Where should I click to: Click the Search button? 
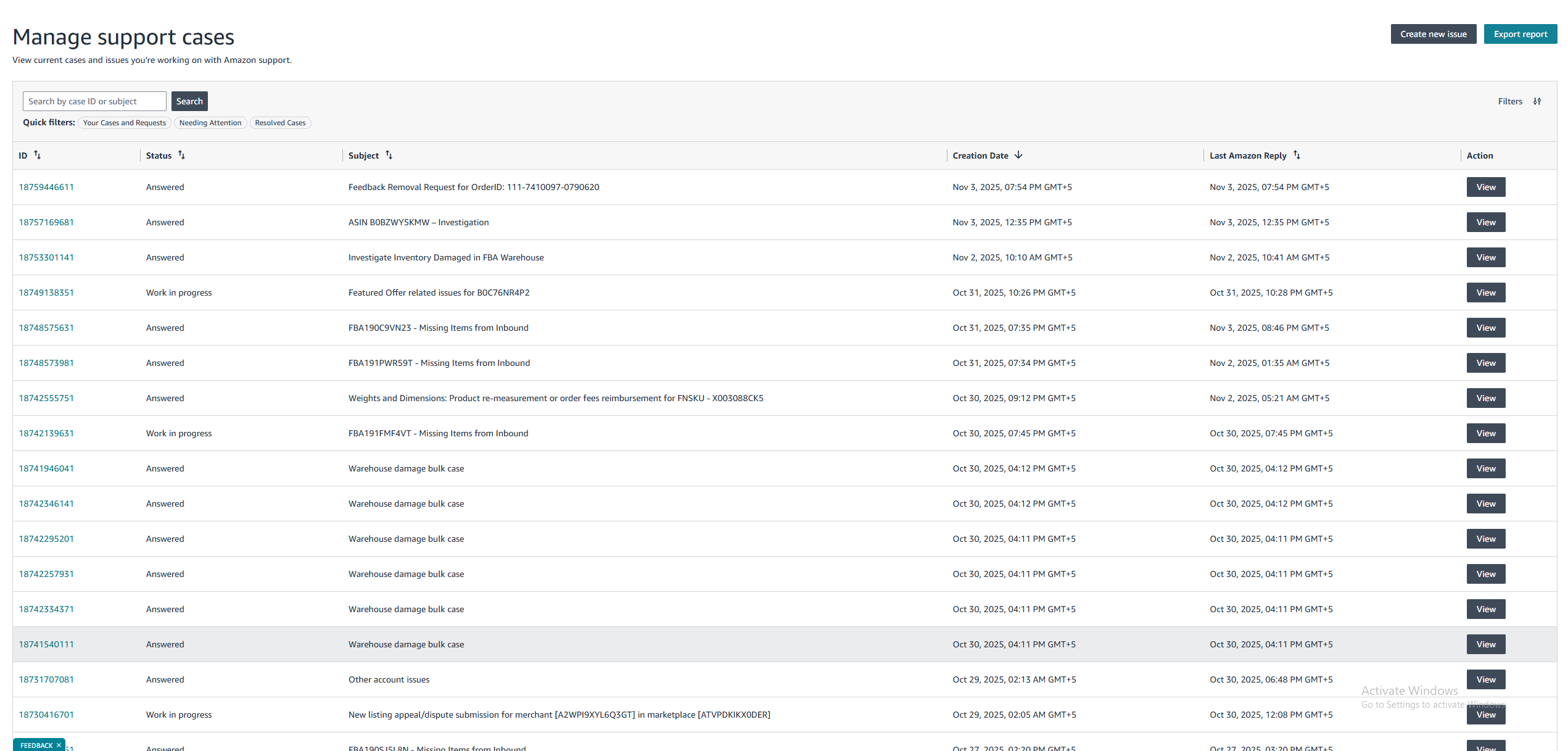pyautogui.click(x=189, y=101)
